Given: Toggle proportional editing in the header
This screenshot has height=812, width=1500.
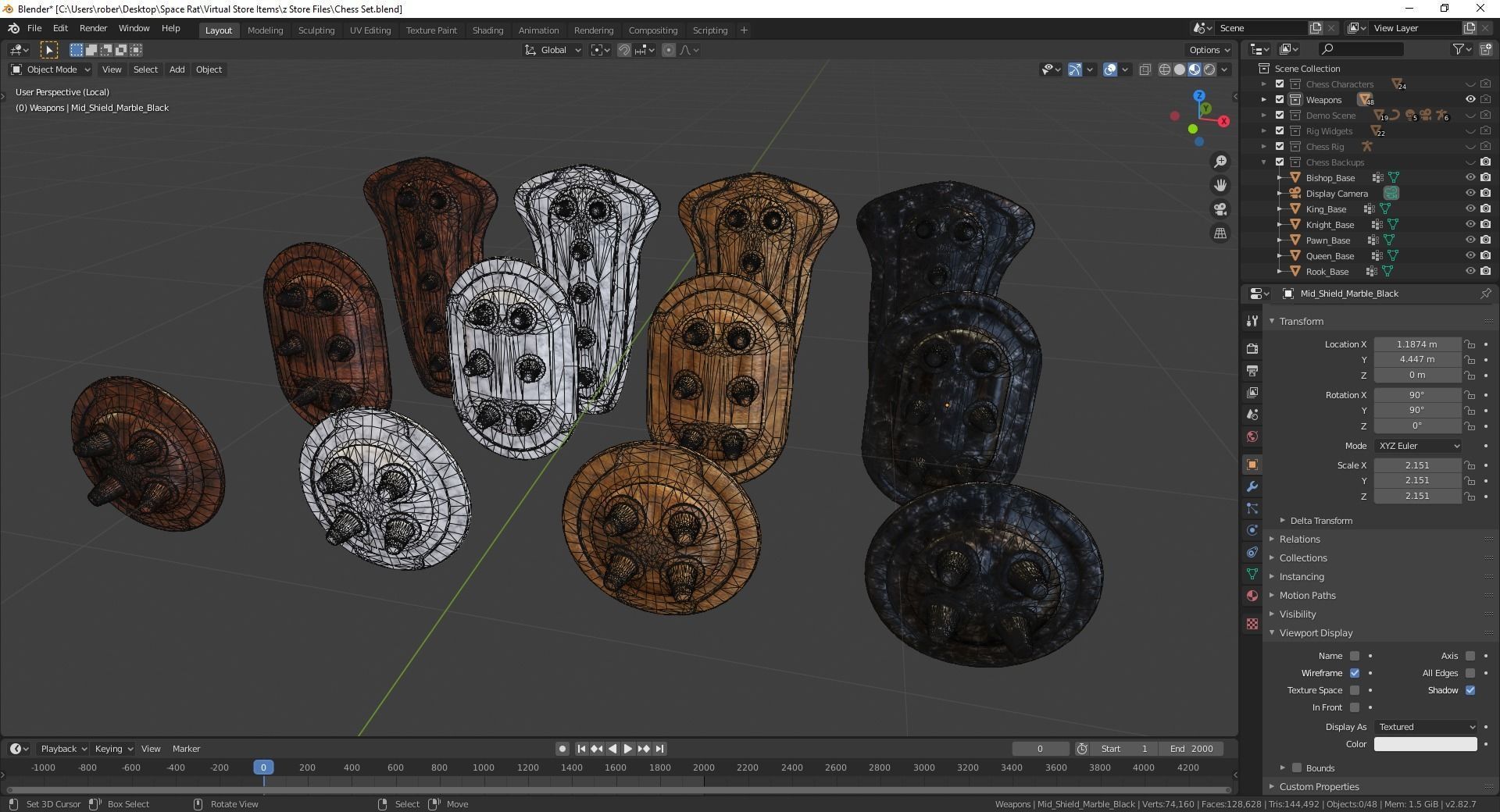Looking at the screenshot, I should point(668,50).
